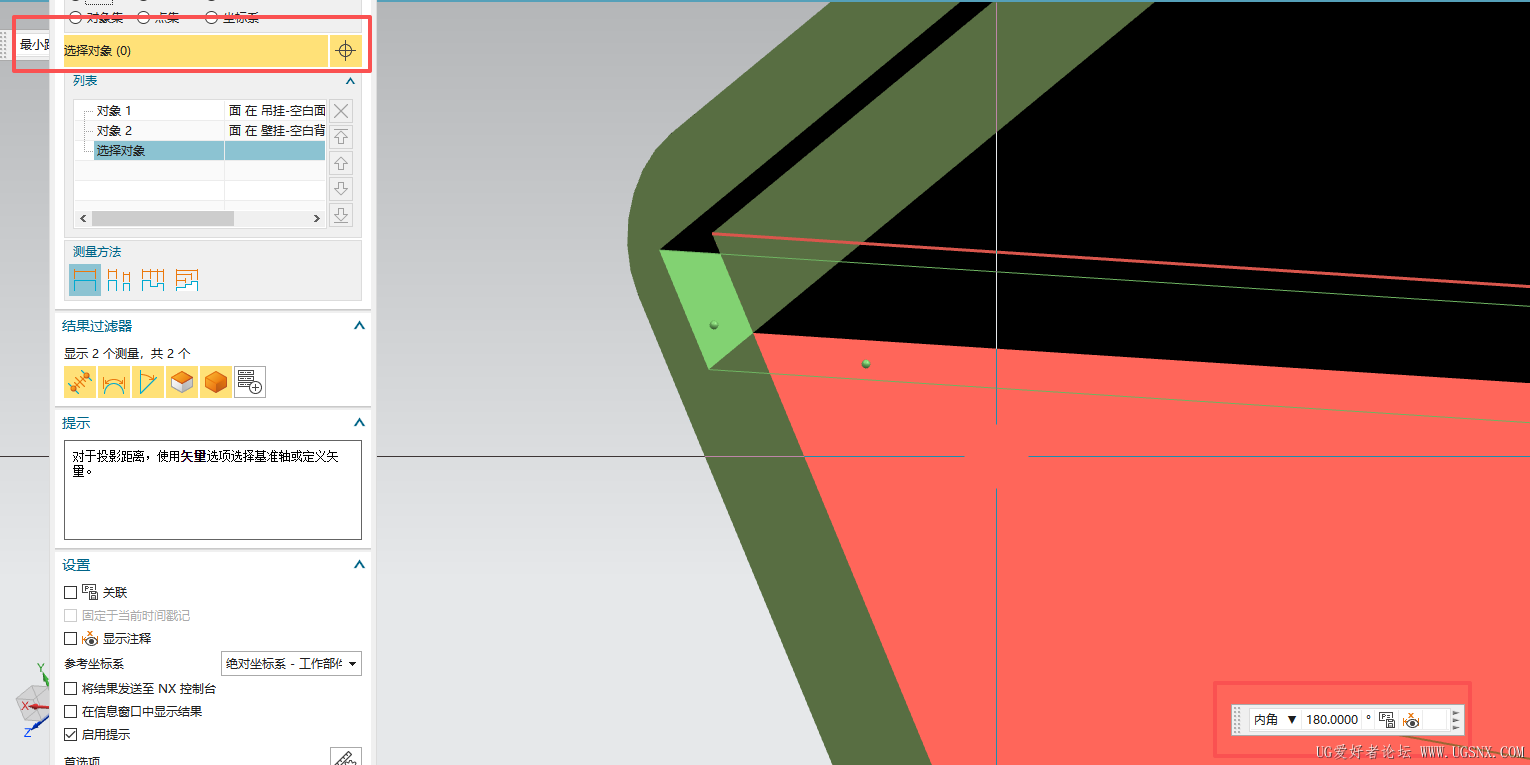This screenshot has width=1530, height=765.
Task: Expand the floating toolbar options arrows
Action: (x=1456, y=719)
